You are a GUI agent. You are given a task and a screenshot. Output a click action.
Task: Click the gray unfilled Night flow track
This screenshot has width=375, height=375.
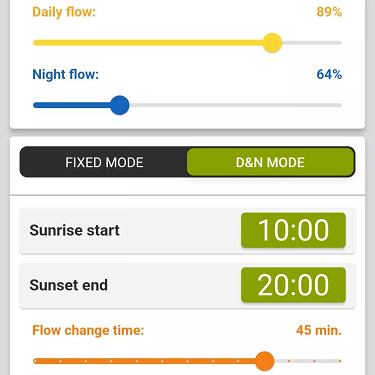[235, 105]
